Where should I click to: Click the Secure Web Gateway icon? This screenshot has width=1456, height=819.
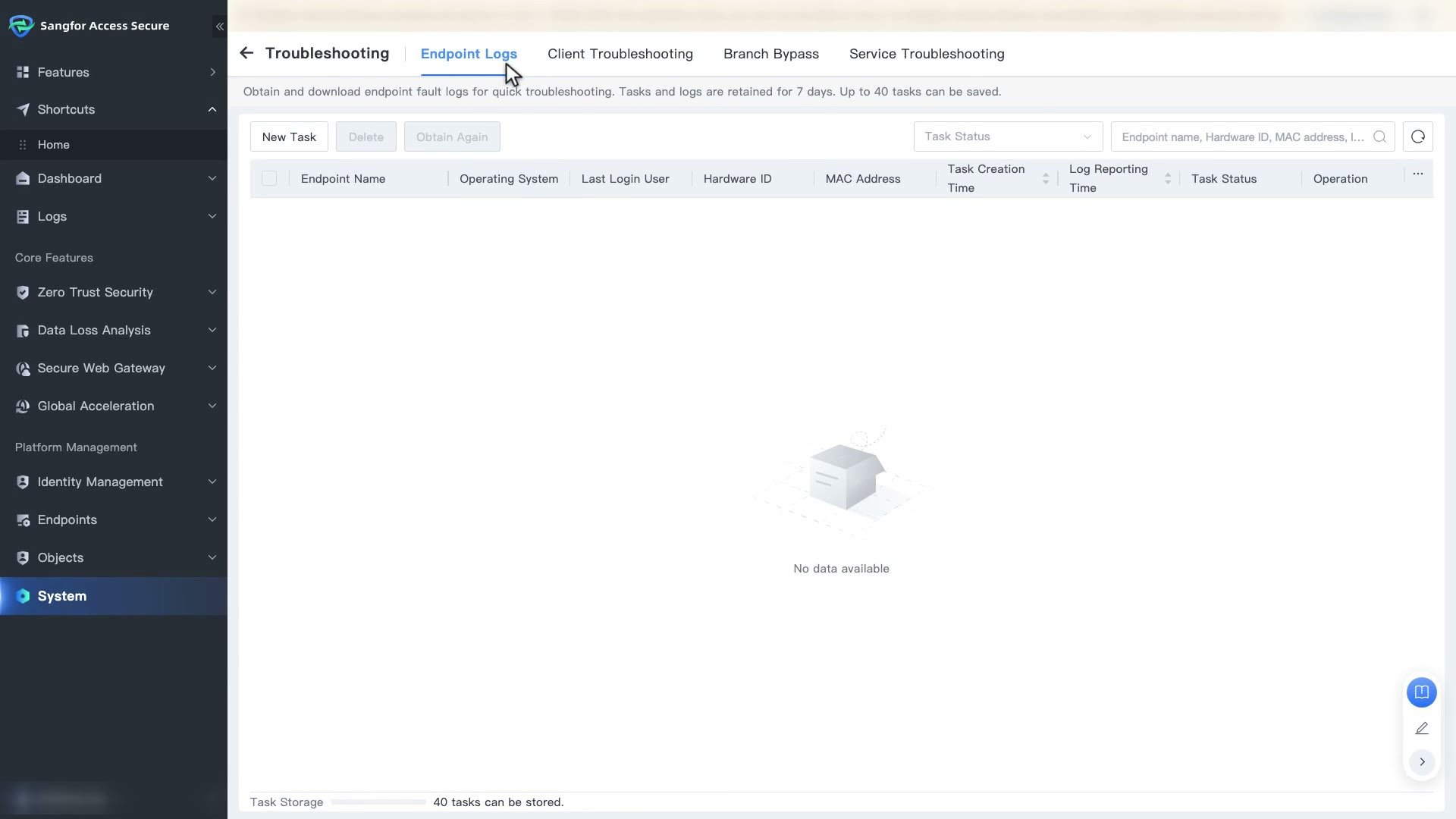click(23, 369)
